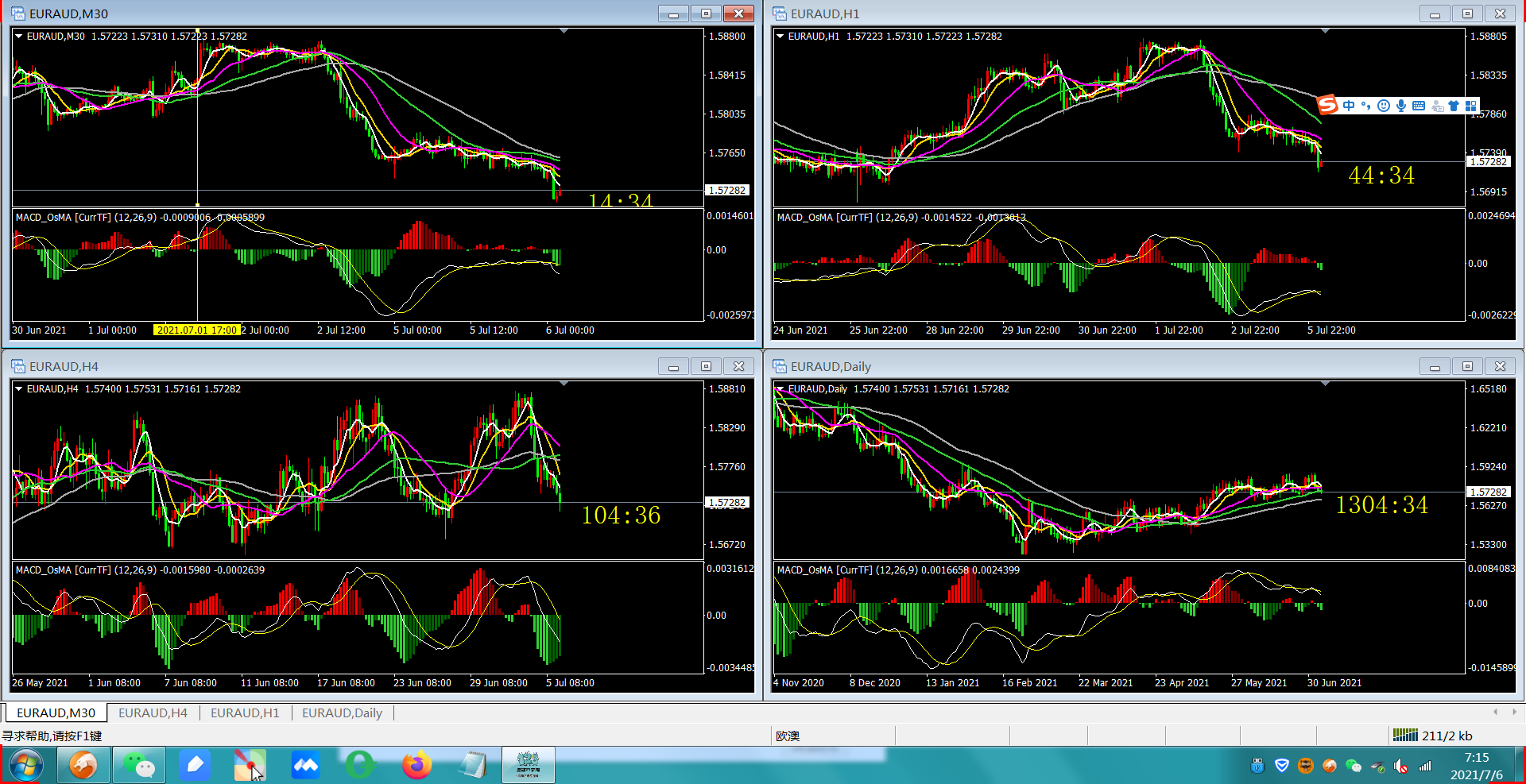
Task: Toggle Sogou punctuation mode button
Action: pyautogui.click(x=1365, y=106)
